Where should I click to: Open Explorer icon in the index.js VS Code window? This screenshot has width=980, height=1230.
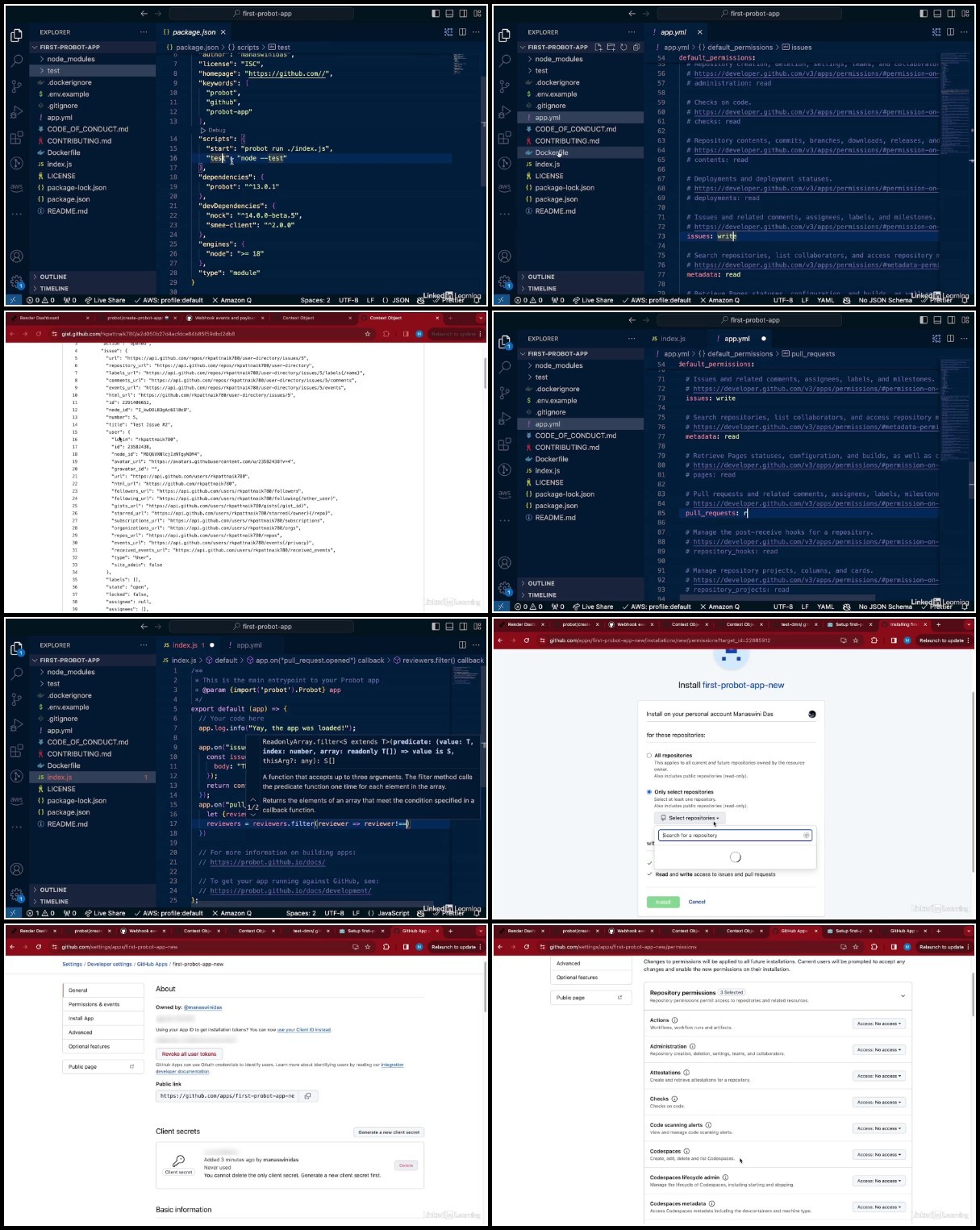16,648
